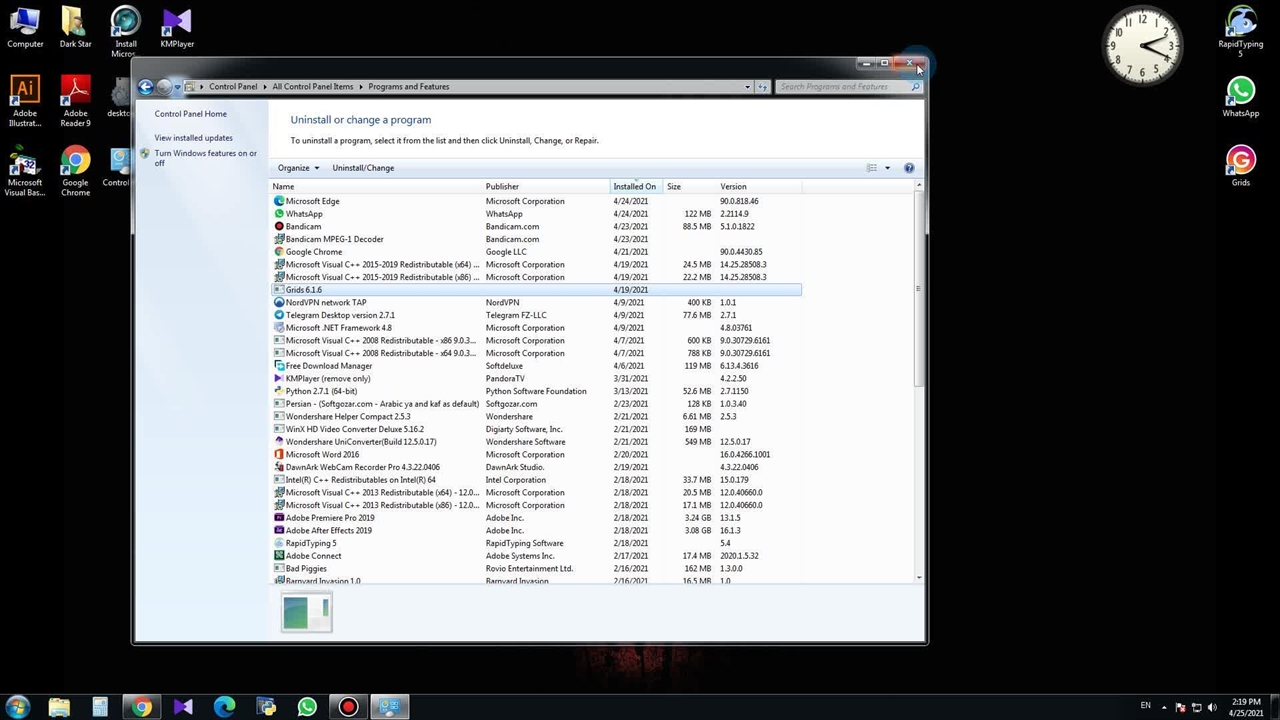Open View installed updates link

194,138
